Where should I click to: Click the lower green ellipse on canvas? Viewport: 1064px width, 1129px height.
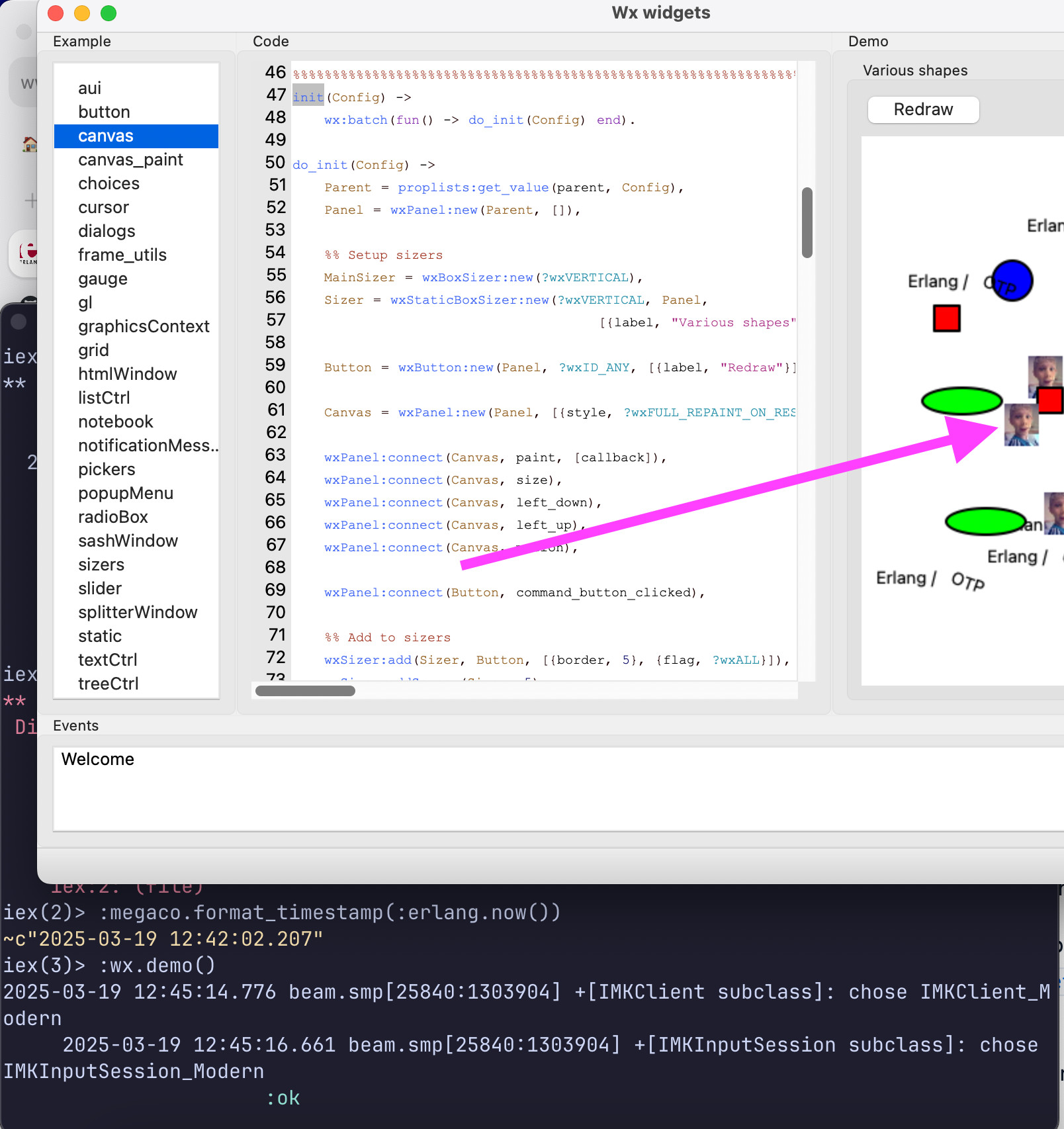(985, 521)
